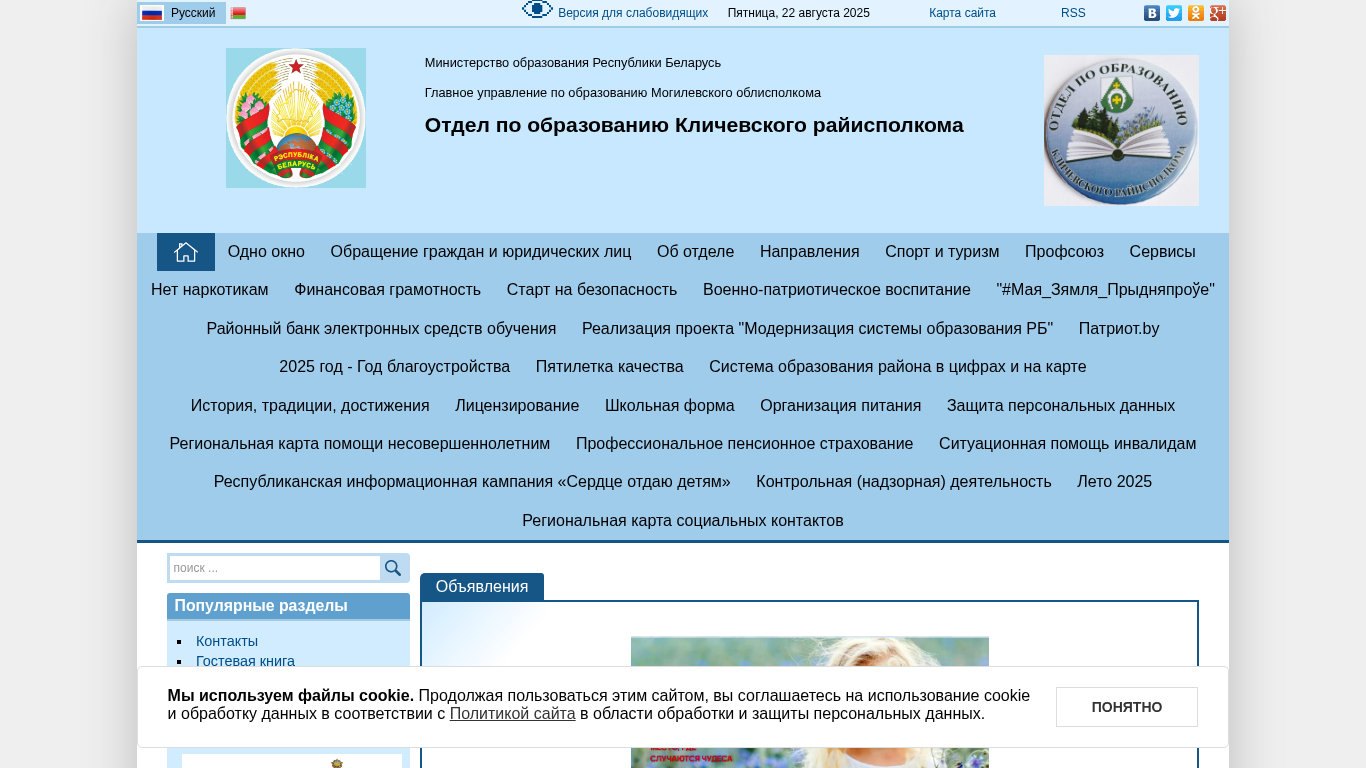Click the Популярные разделы panel header
The image size is (1366, 768).
[x=288, y=606]
